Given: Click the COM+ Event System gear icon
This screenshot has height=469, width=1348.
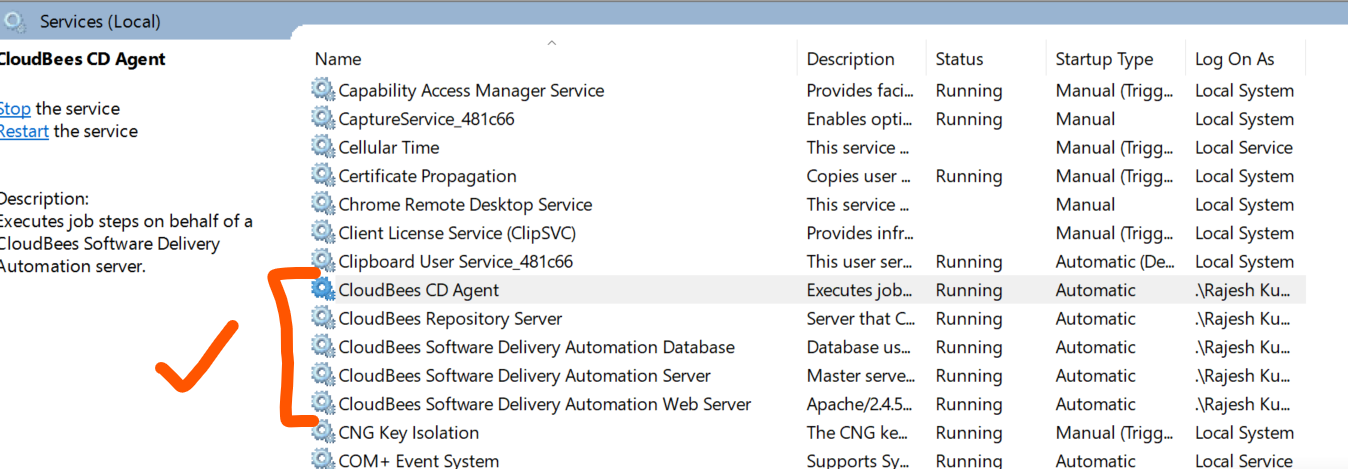Looking at the screenshot, I should pyautogui.click(x=323, y=461).
